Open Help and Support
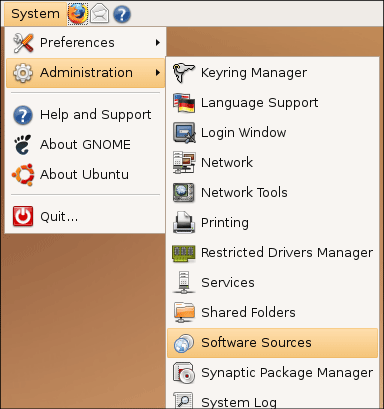 (85, 115)
